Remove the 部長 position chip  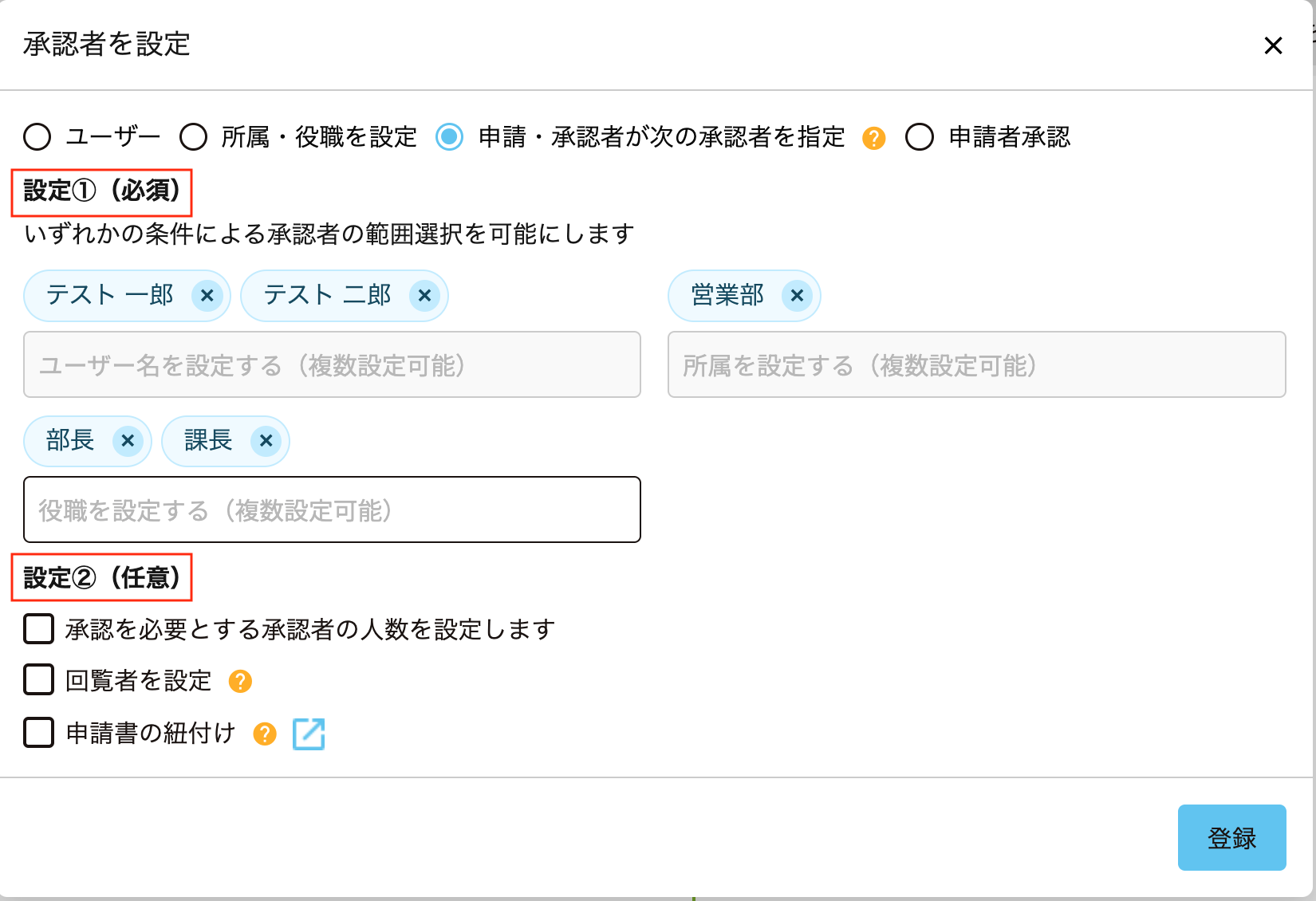pyautogui.click(x=128, y=441)
